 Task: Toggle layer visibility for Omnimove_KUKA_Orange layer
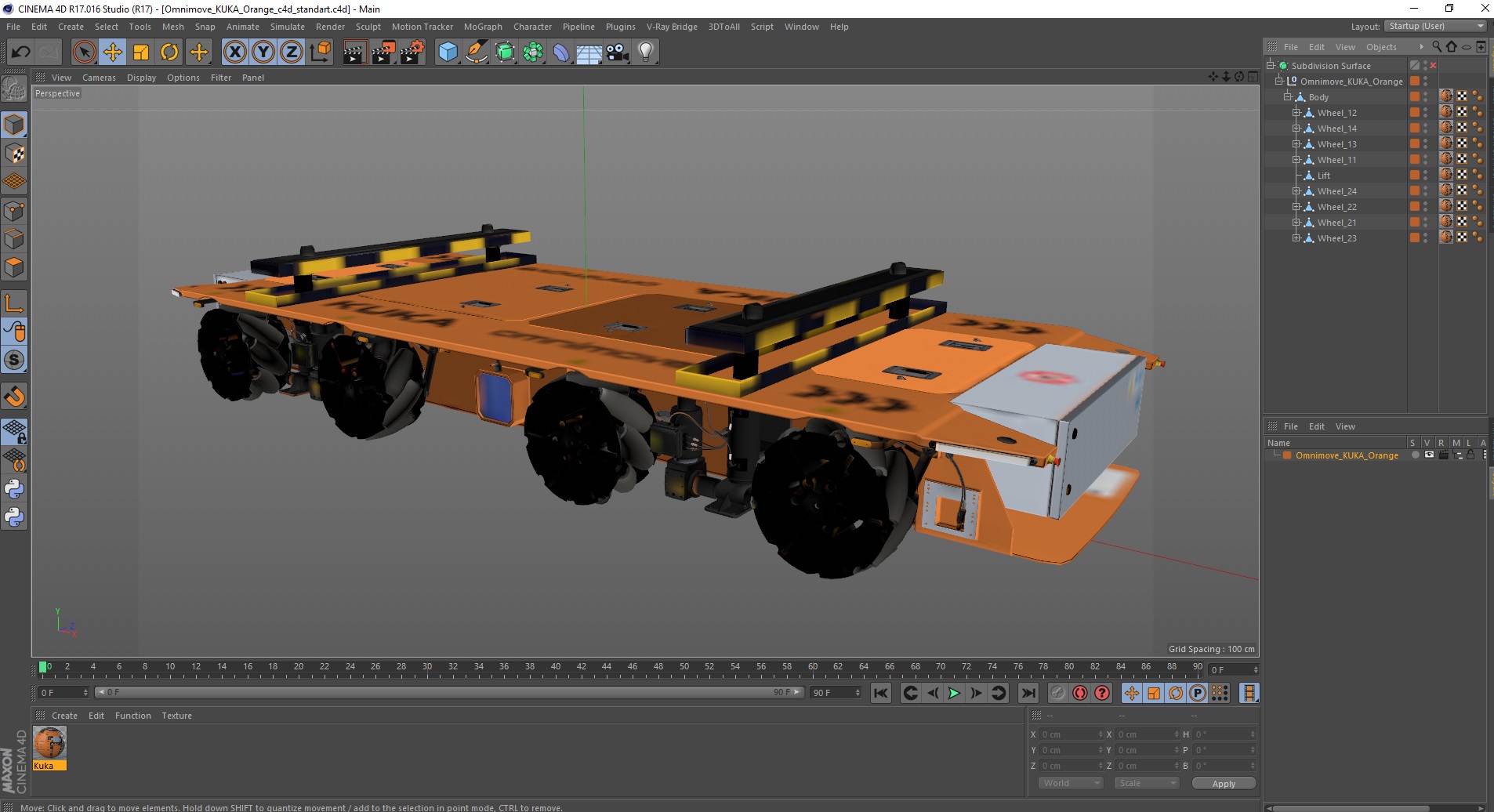(1429, 455)
